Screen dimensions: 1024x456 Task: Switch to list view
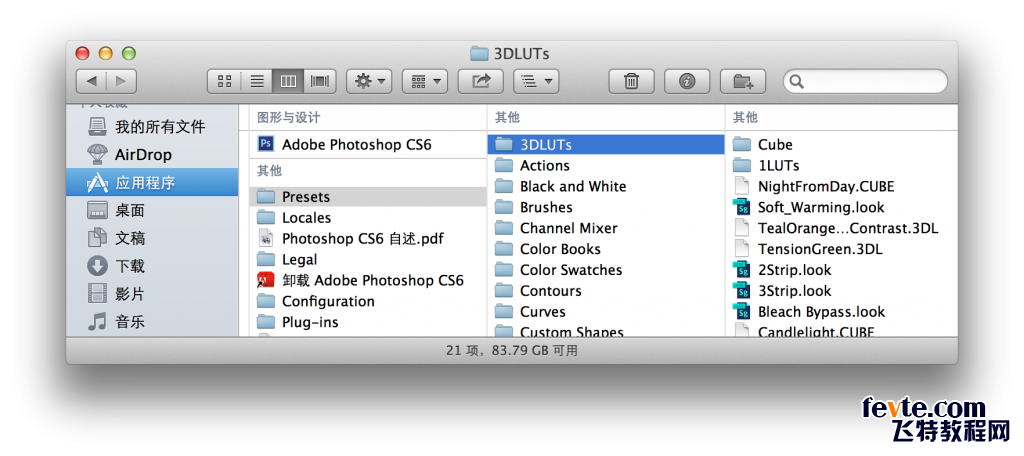click(x=257, y=81)
